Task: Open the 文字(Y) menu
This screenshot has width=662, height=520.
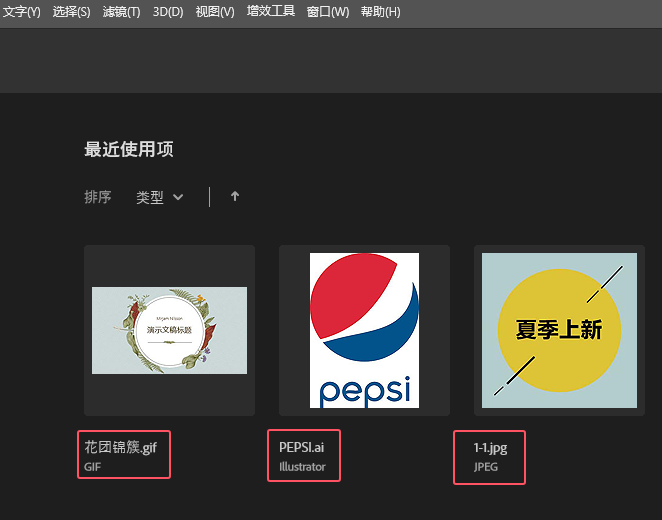Action: pos(22,11)
